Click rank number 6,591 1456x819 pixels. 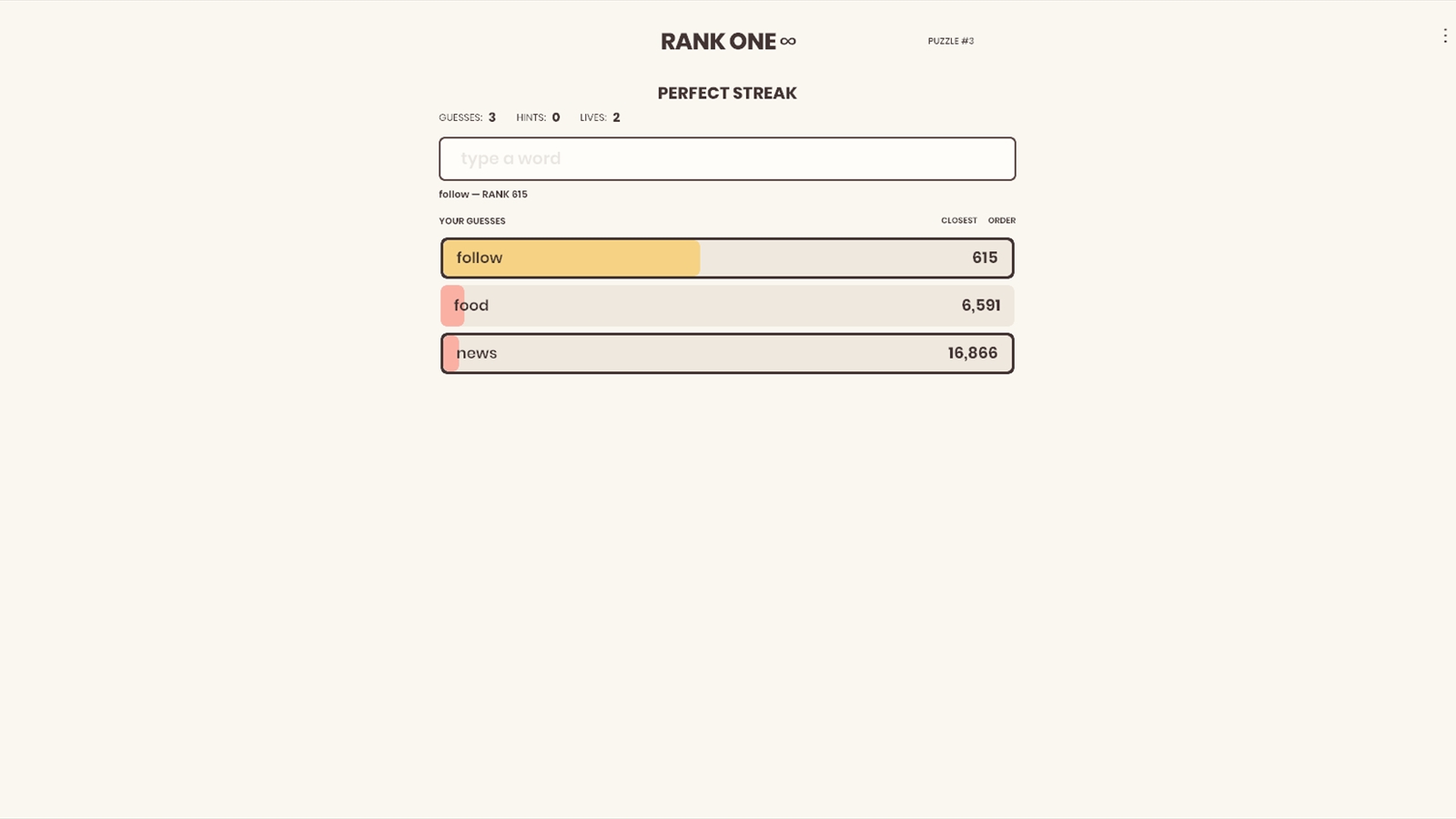pos(981,306)
